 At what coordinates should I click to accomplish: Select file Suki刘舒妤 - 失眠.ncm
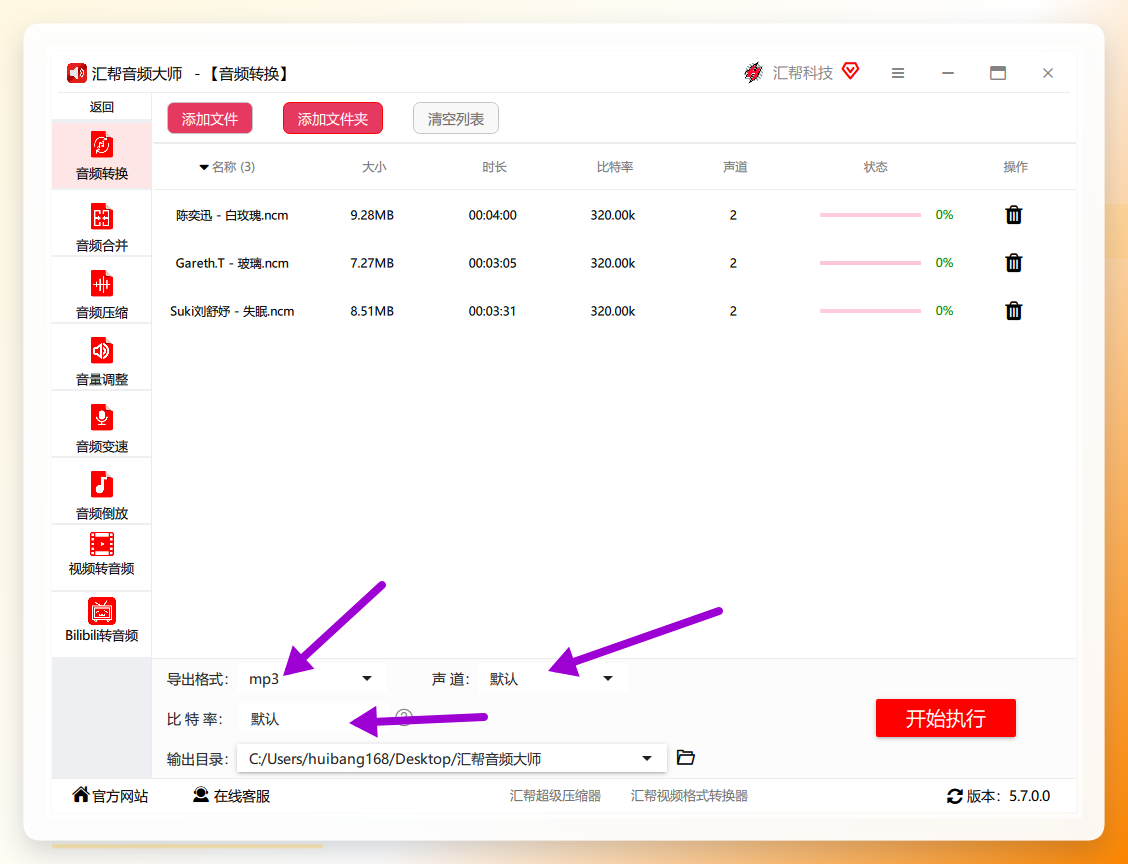[x=232, y=312]
